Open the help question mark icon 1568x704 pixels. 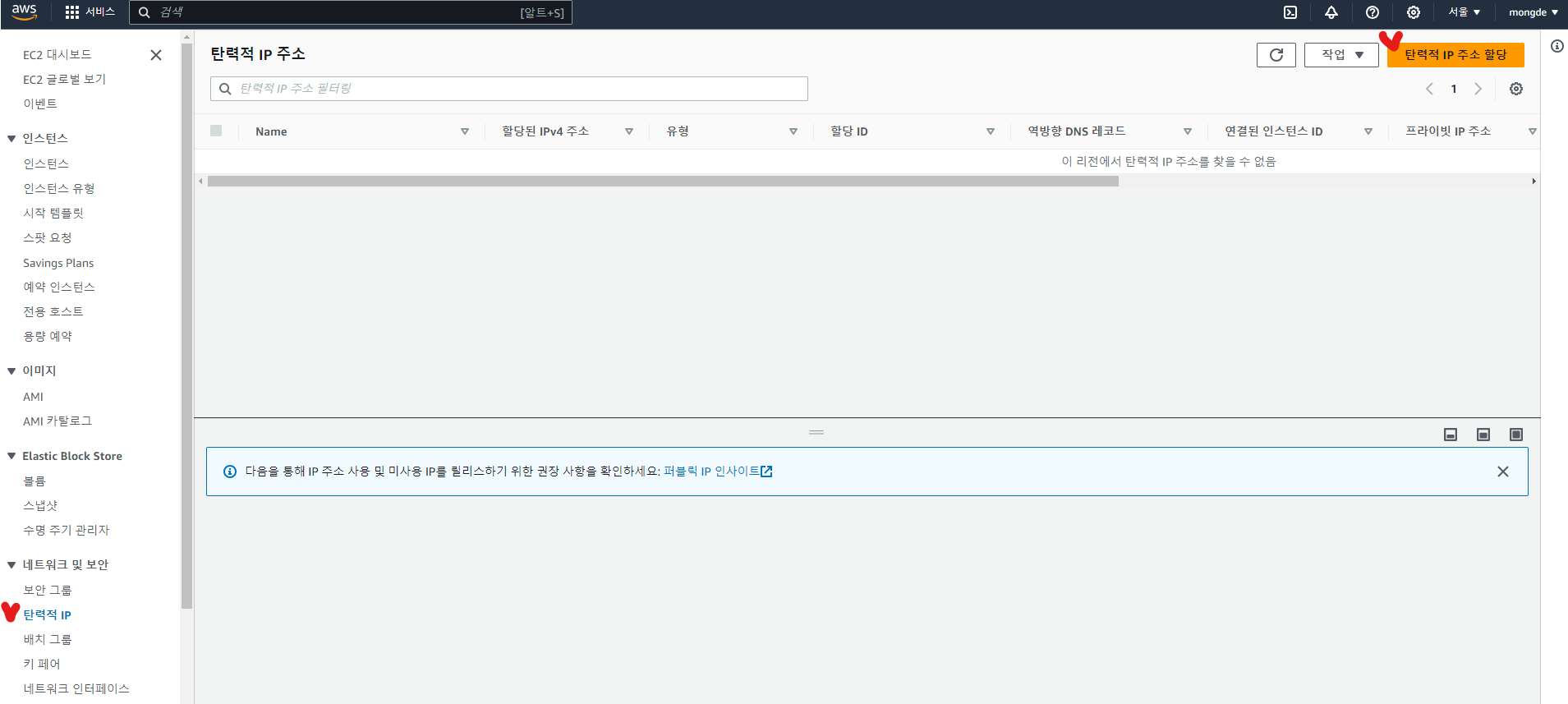coord(1373,12)
